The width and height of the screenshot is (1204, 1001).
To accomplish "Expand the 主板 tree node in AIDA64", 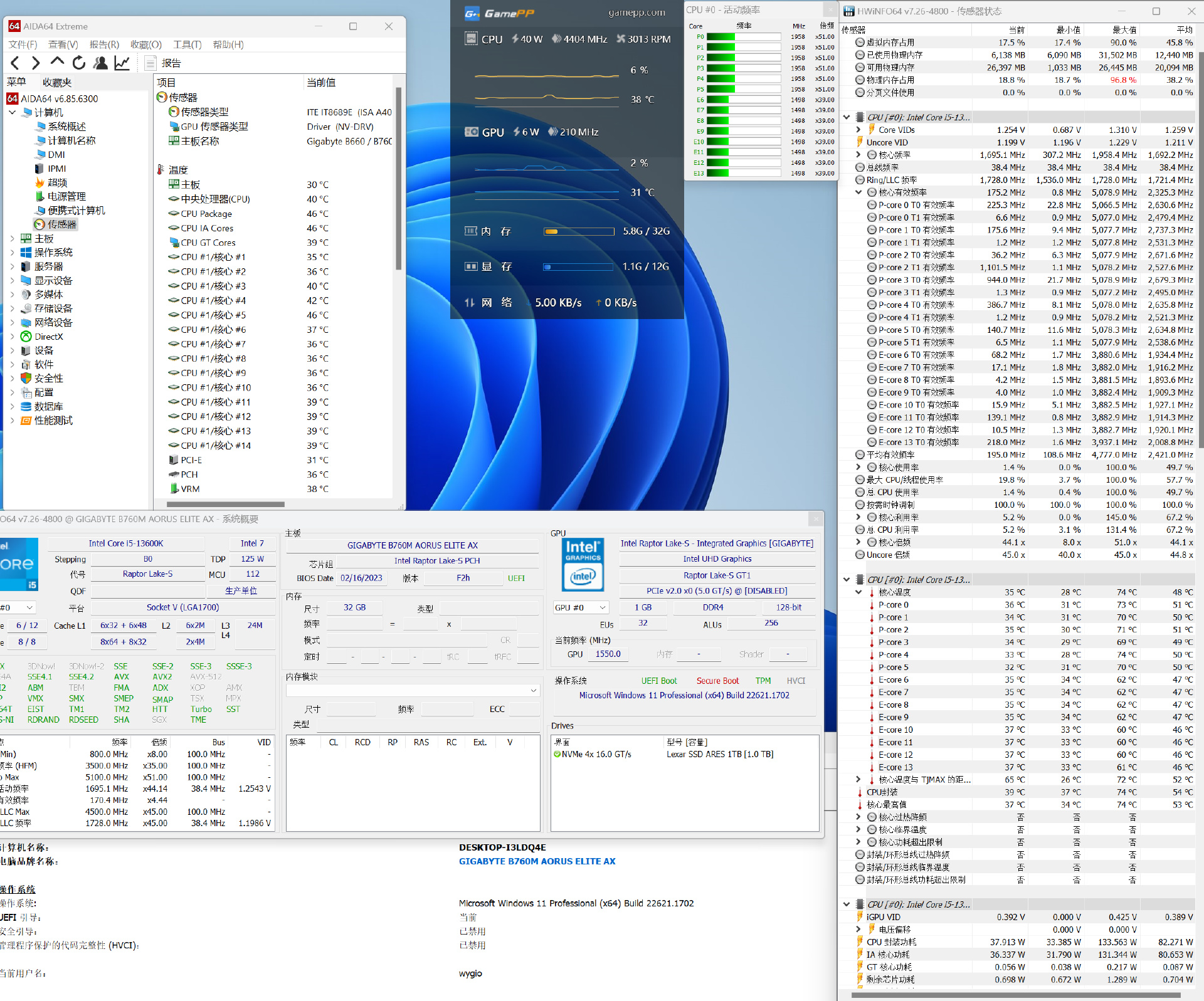I will click(x=13, y=238).
